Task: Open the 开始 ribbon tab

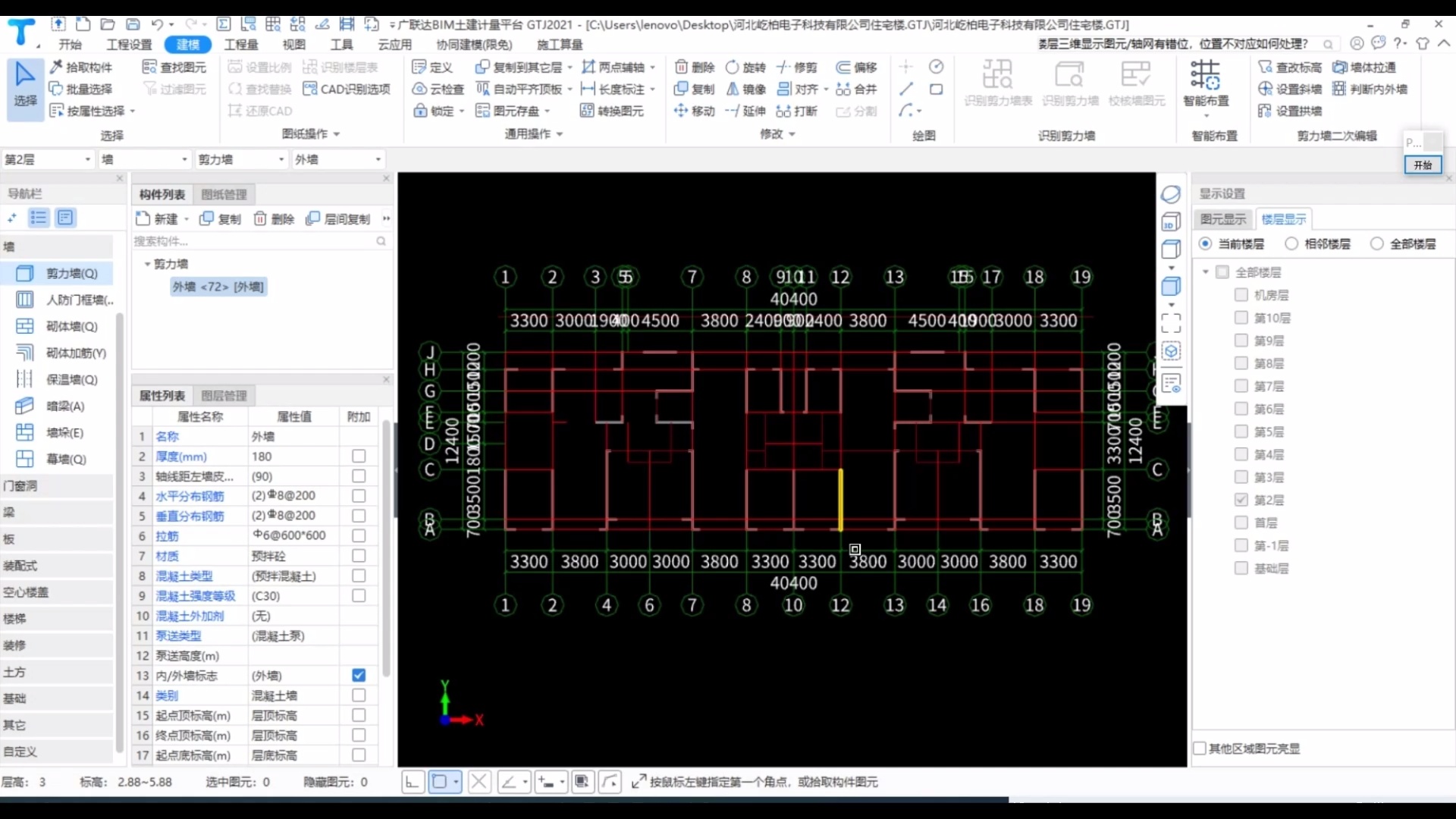Action: (x=70, y=44)
